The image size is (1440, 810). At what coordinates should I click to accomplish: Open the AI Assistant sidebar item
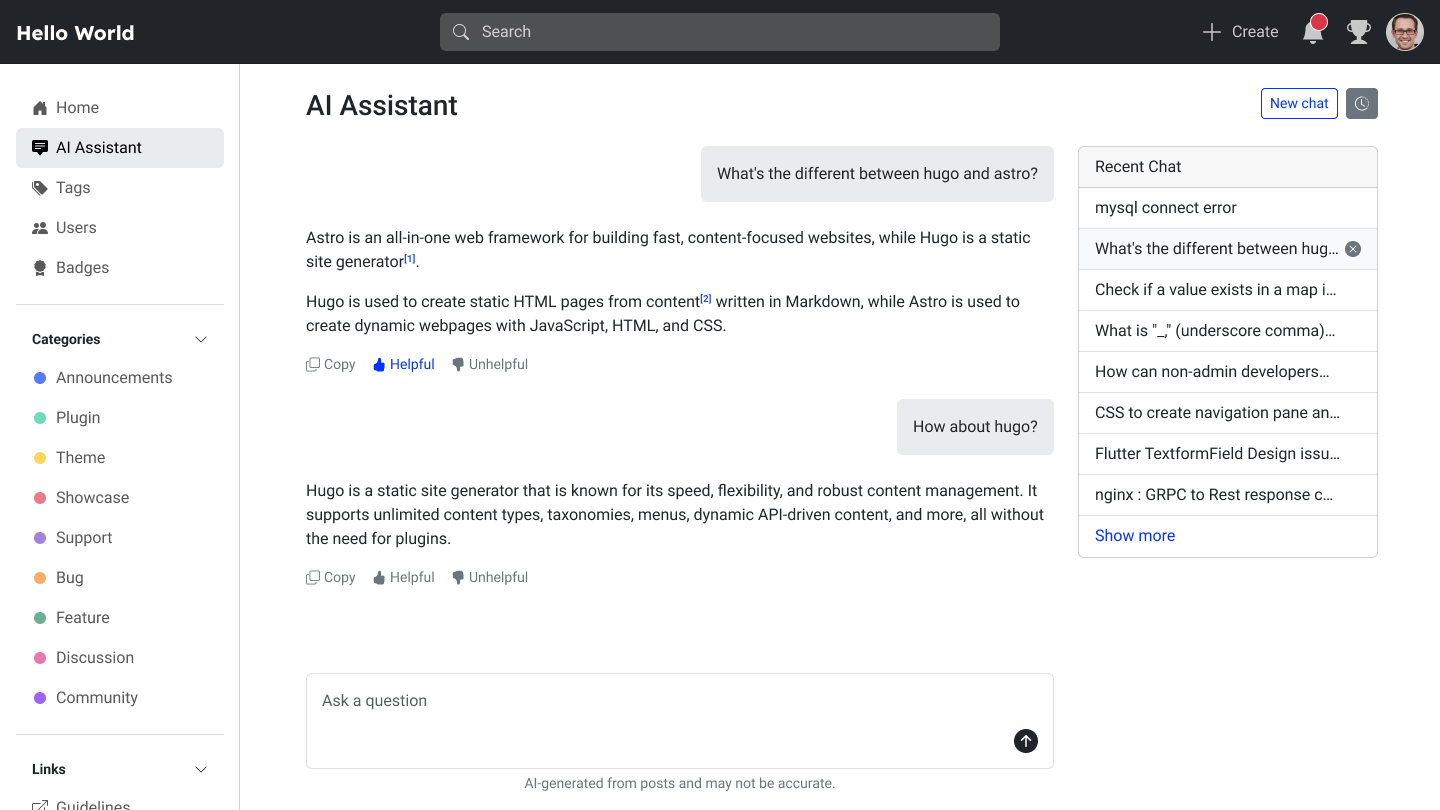[x=98, y=147]
